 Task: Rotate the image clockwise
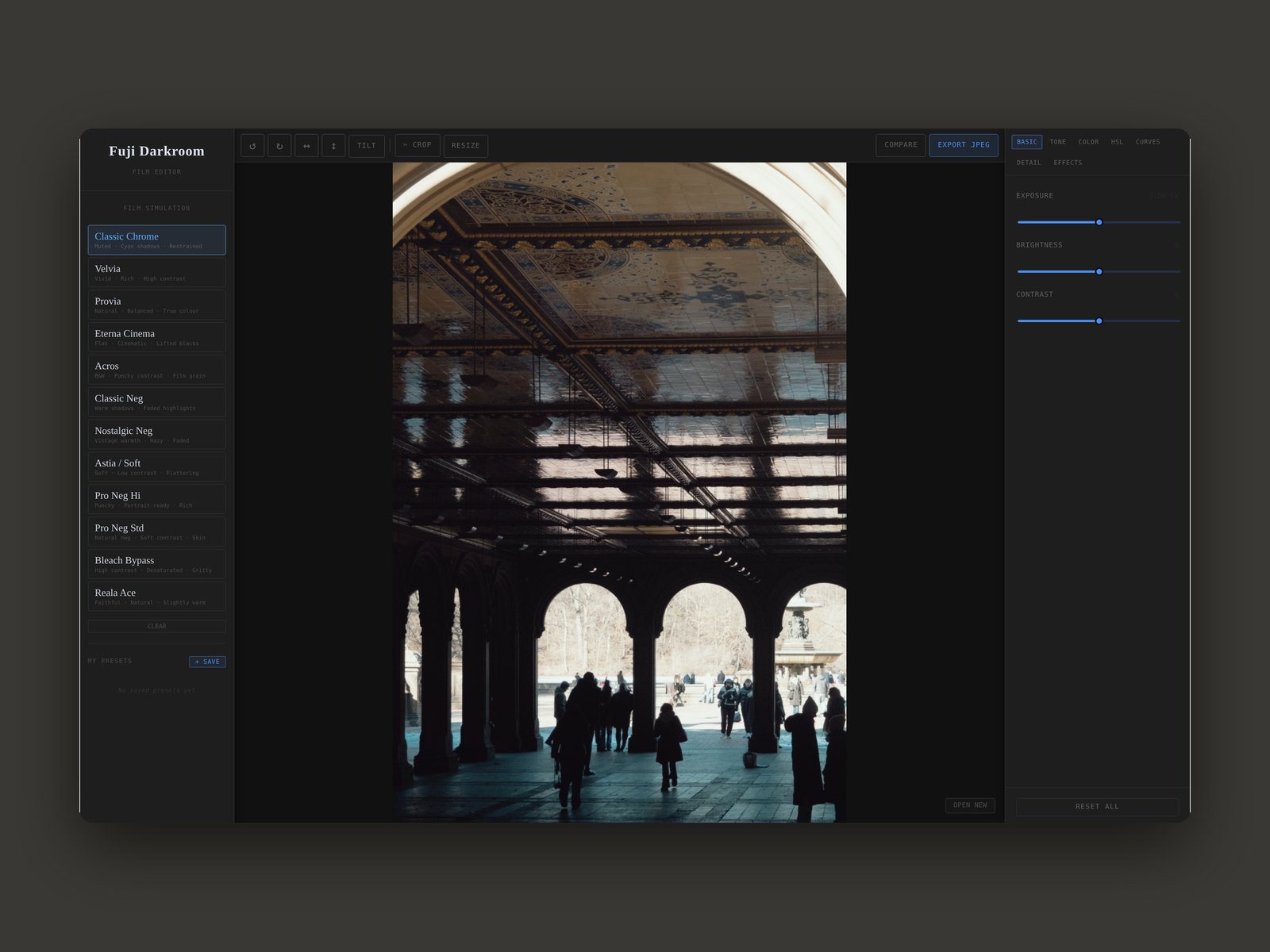[279, 146]
